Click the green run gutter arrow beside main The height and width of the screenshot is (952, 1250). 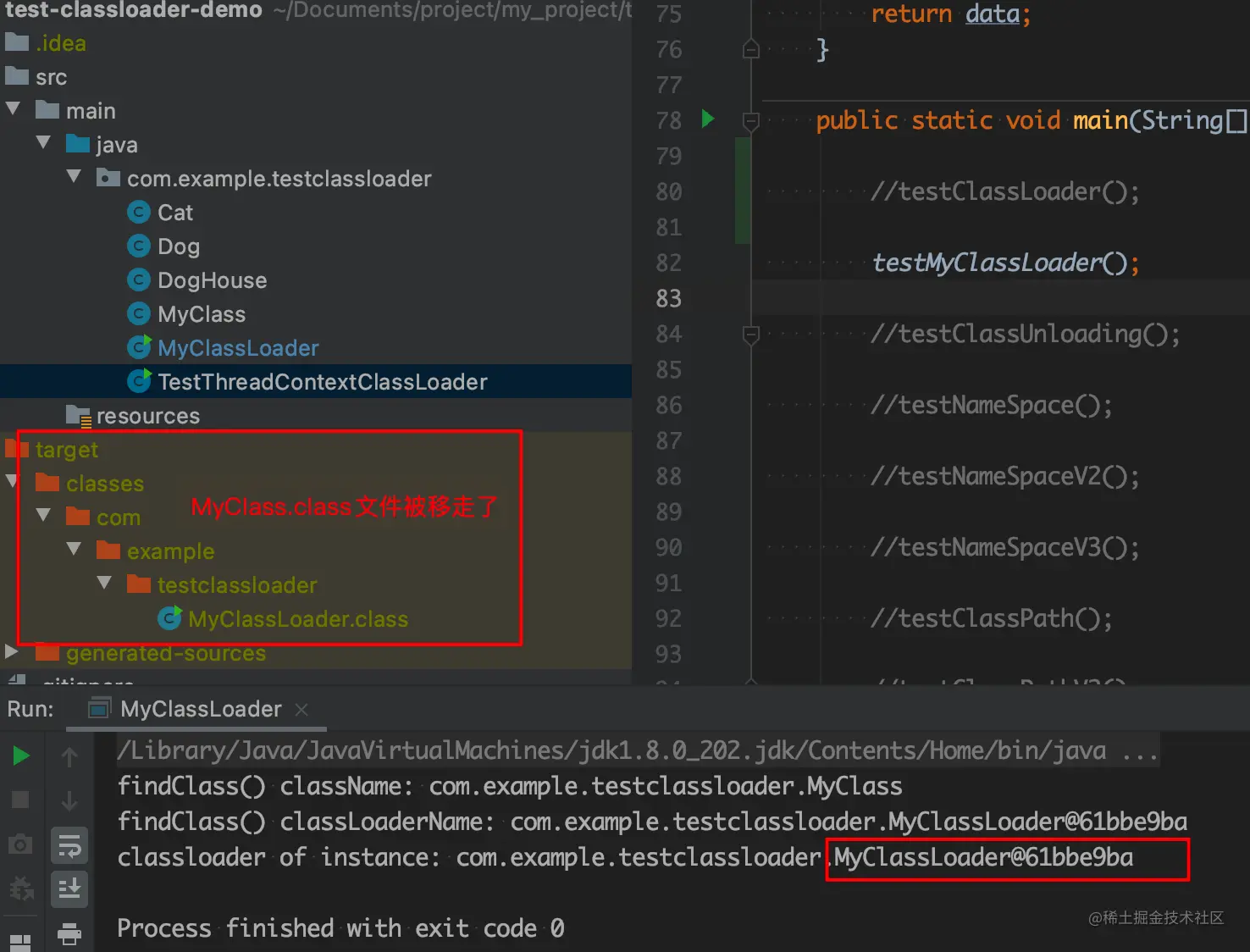coord(708,119)
